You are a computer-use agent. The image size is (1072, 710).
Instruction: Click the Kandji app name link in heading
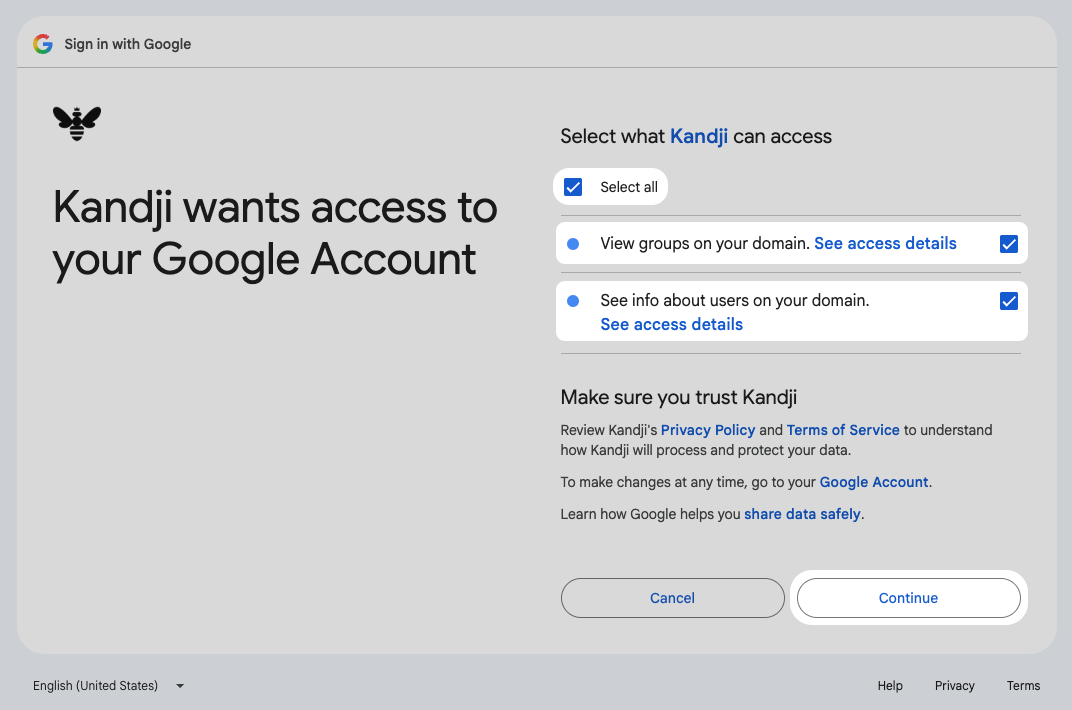pyautogui.click(x=699, y=136)
